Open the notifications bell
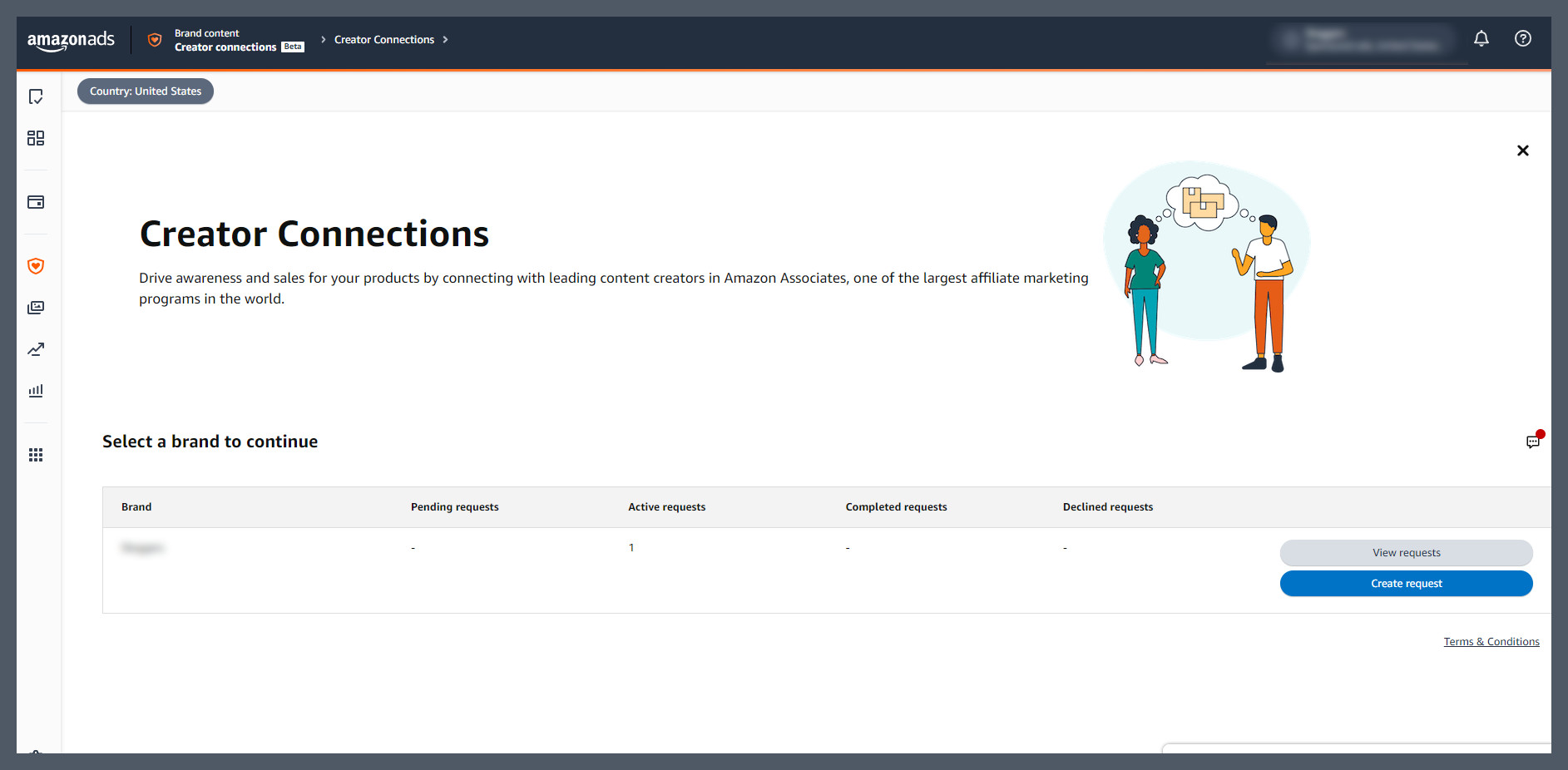 coord(1481,38)
